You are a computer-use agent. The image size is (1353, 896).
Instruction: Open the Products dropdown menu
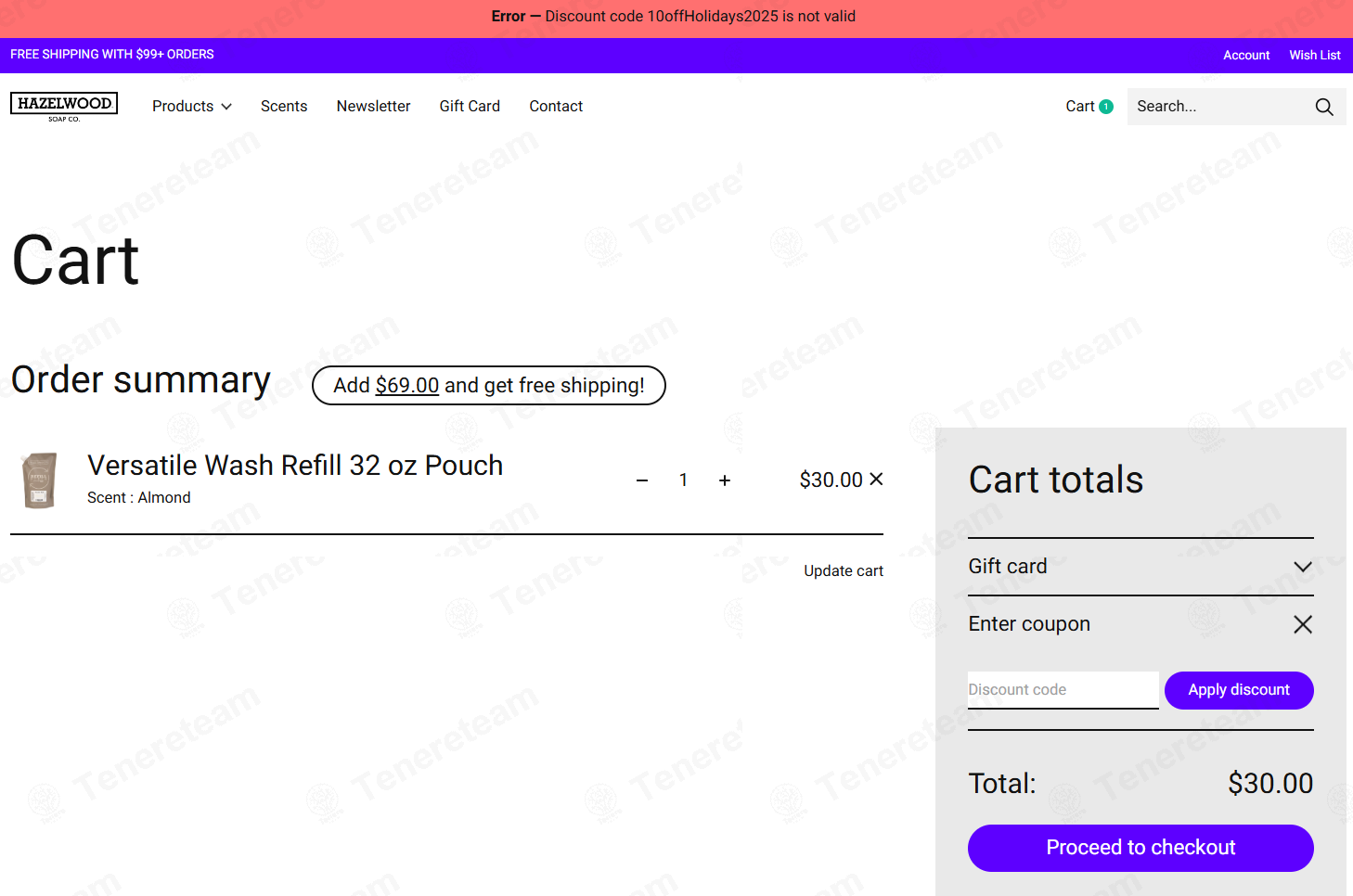click(x=192, y=107)
